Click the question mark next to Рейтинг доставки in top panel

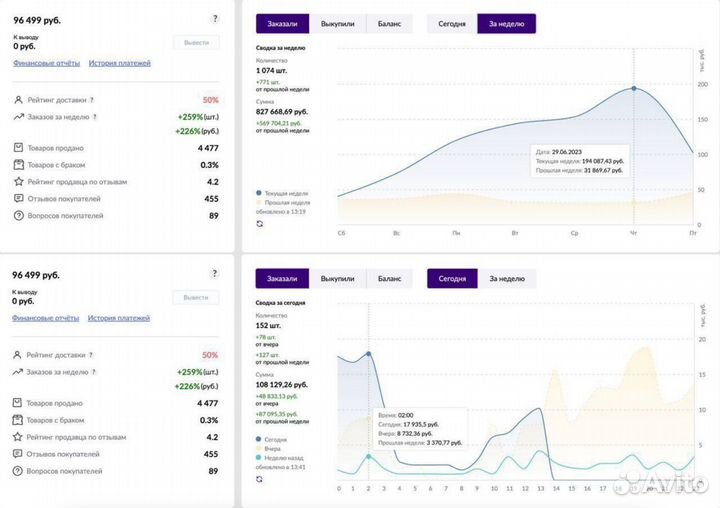tap(92, 100)
